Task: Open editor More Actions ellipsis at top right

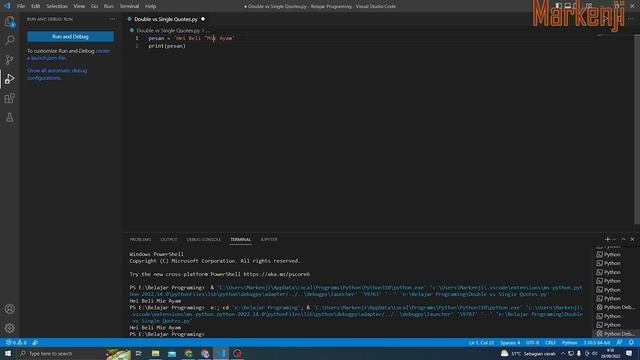Action: coord(631,19)
